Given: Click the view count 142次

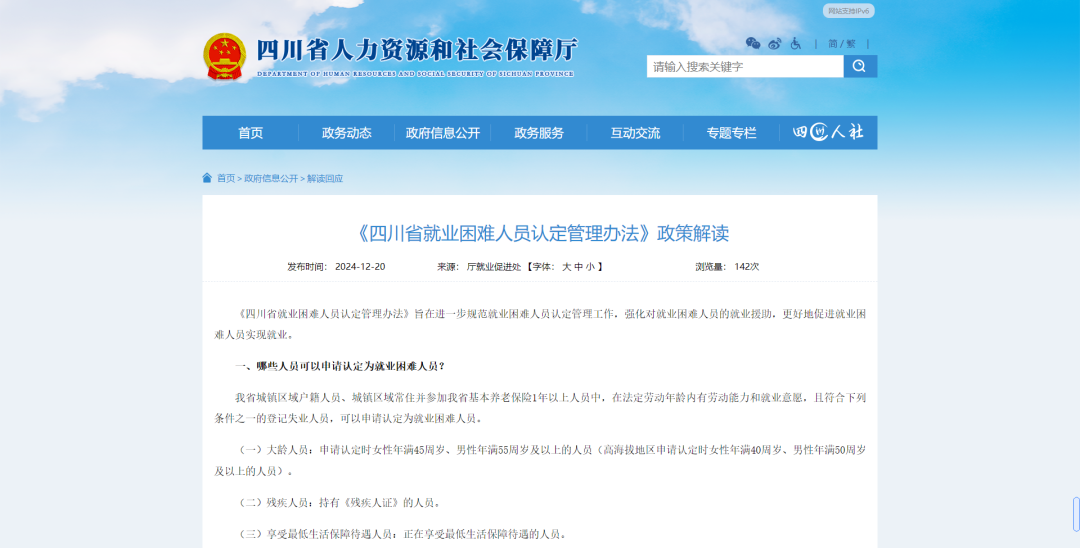Looking at the screenshot, I should click(x=747, y=266).
